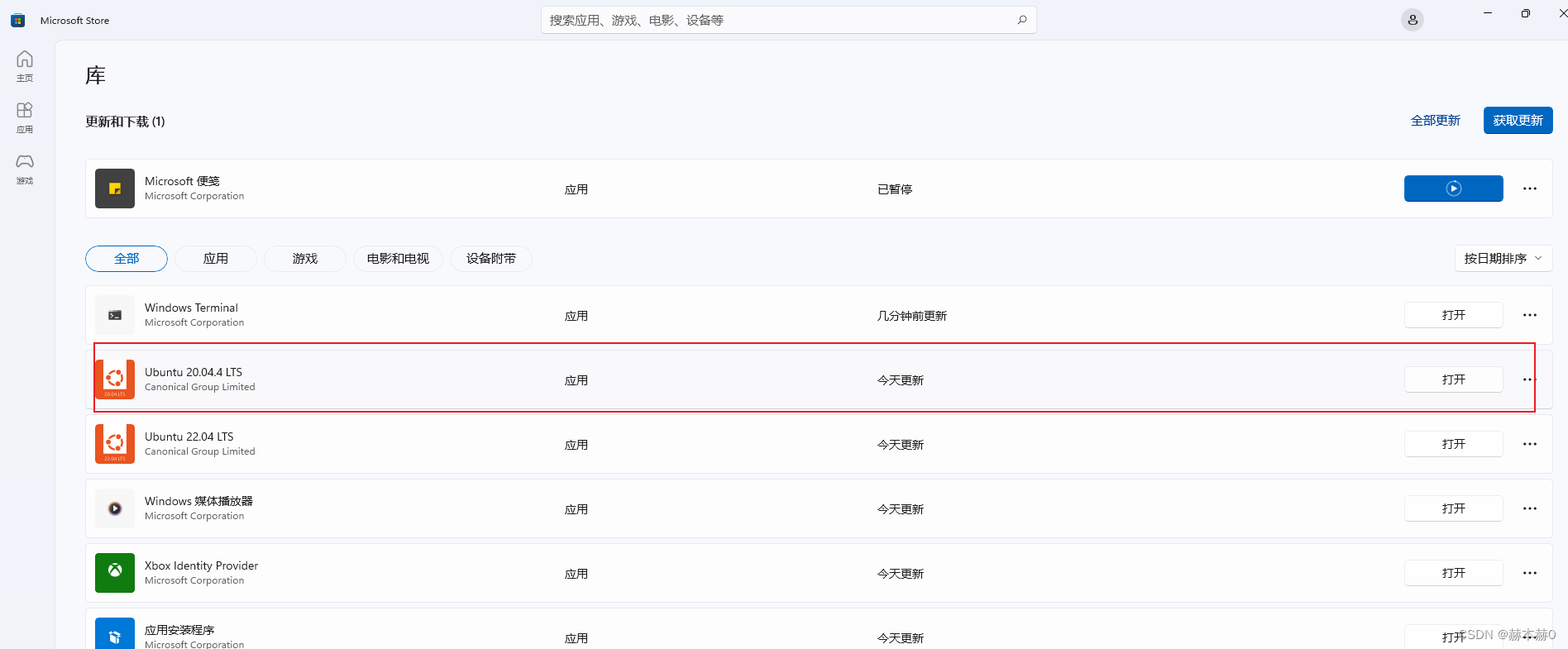Select the 全部 filter tab
Image resolution: width=1568 pixels, height=649 pixels.
coord(127,259)
